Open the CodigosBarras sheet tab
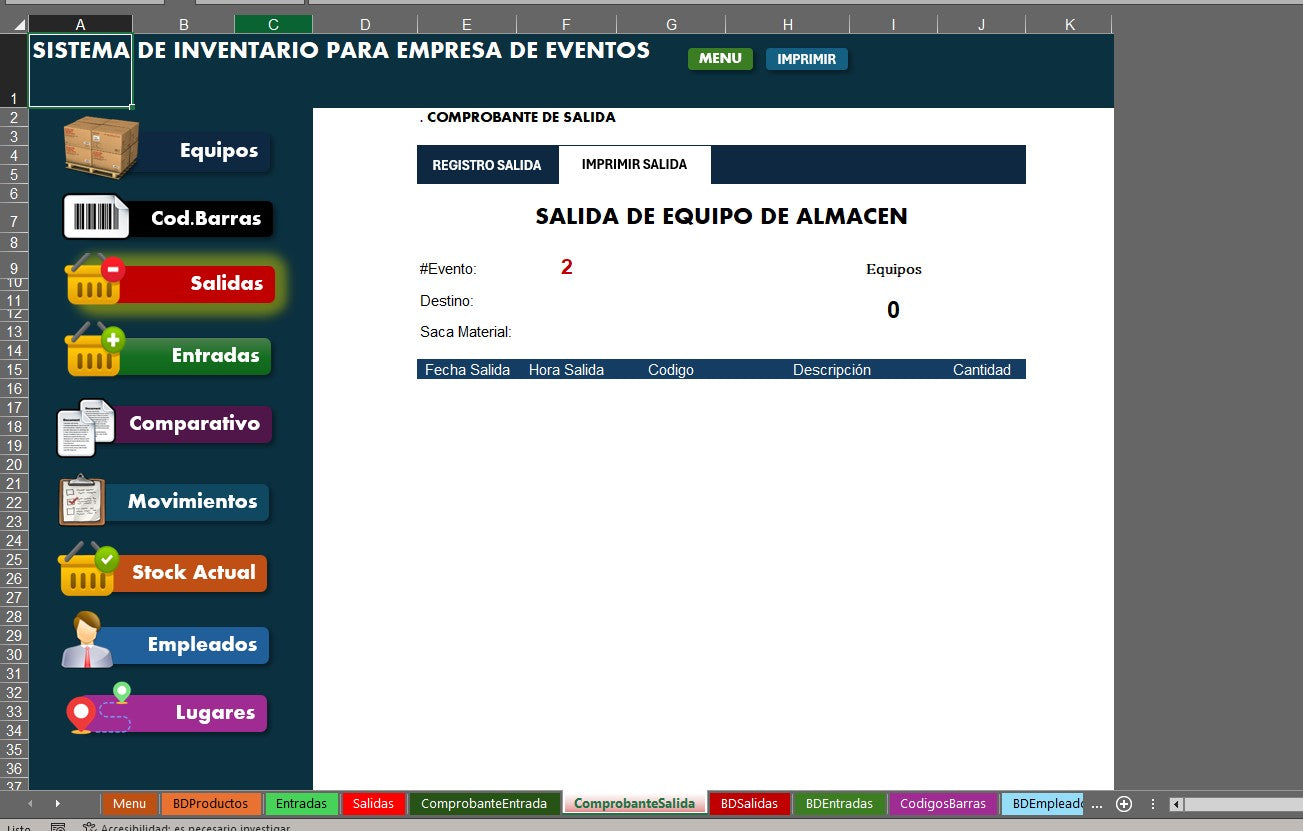 coord(943,804)
